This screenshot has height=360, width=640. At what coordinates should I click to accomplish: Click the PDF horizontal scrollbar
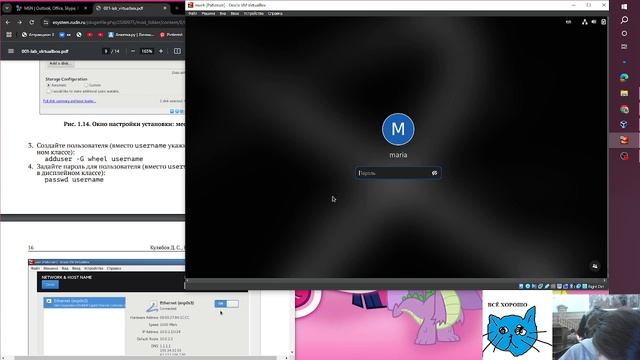[x=146, y=358]
